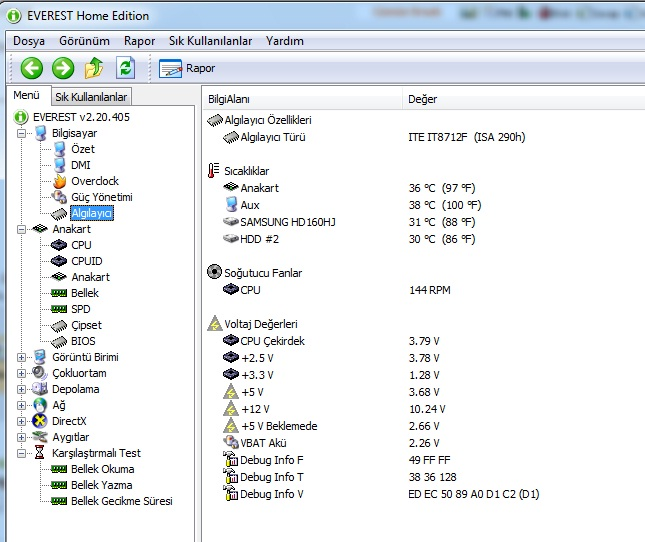
Task: Click the green forward arrow icon
Action: tap(63, 68)
